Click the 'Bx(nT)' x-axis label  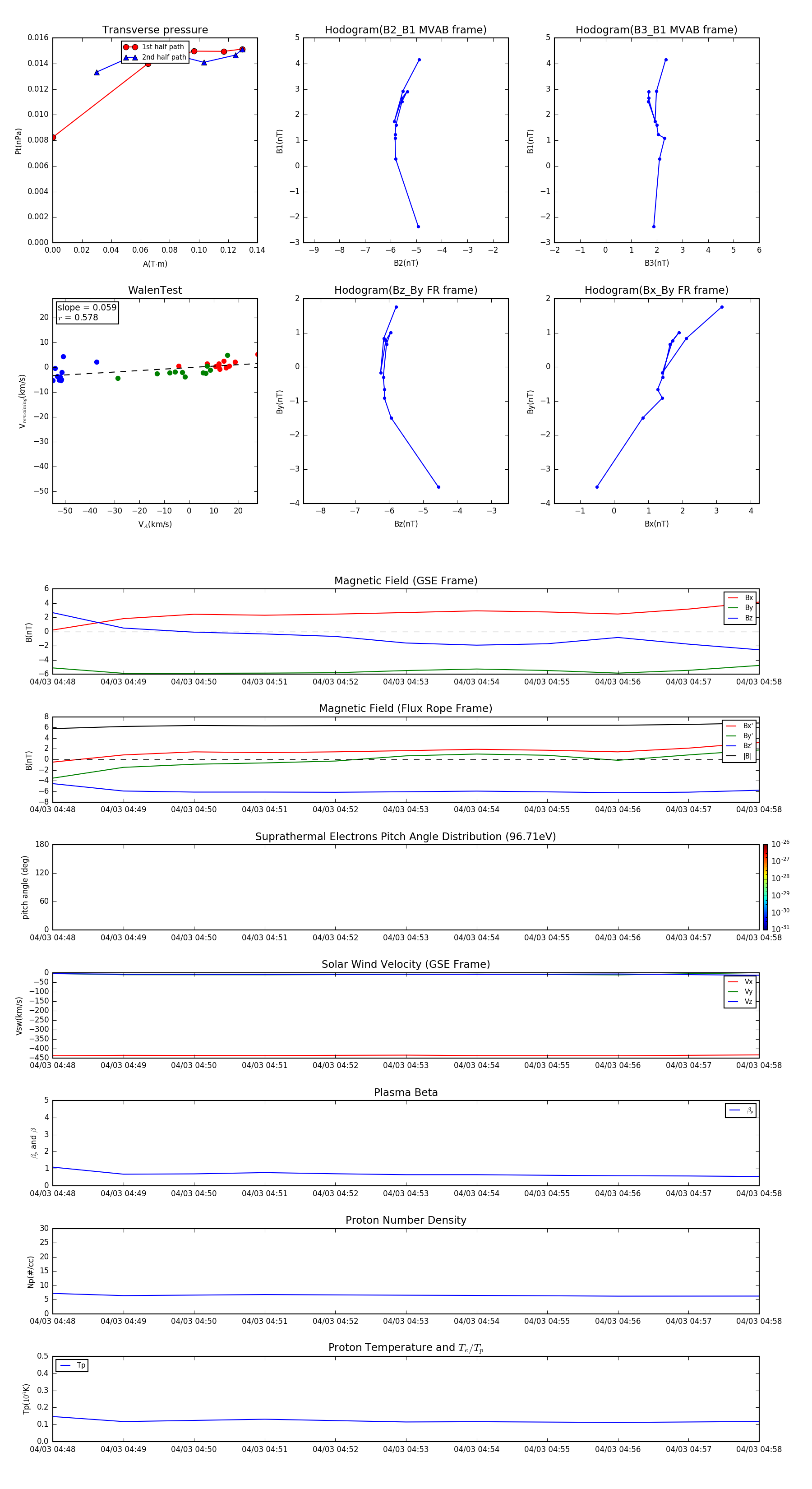point(656,524)
